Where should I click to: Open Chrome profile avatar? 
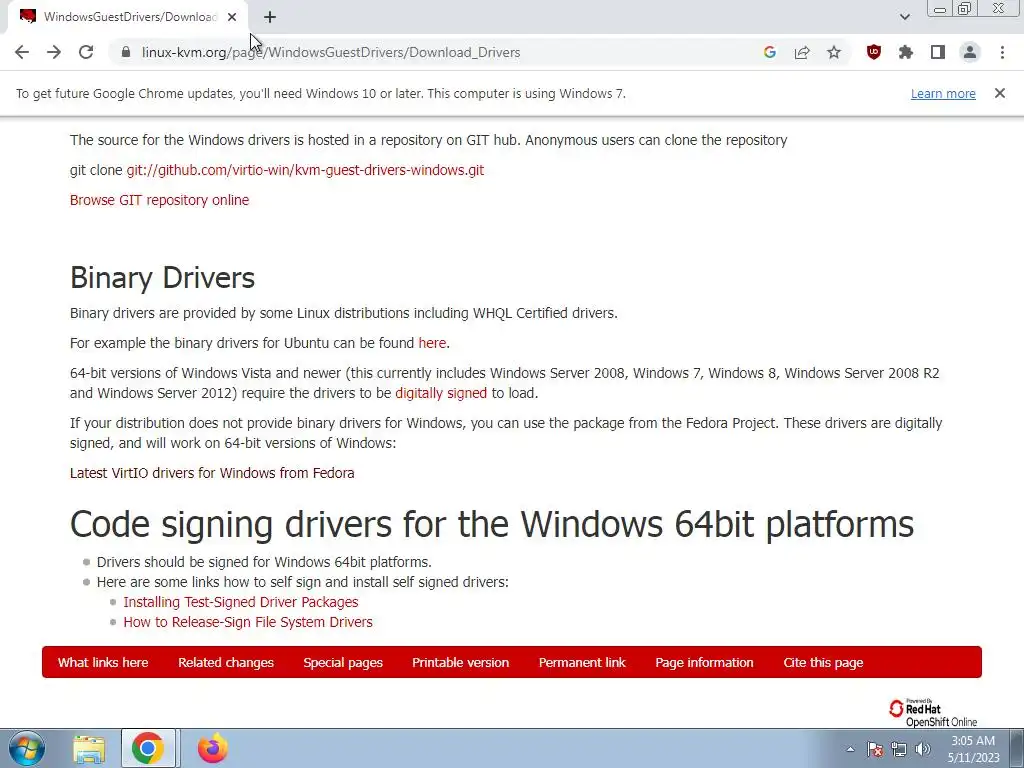[x=970, y=52]
